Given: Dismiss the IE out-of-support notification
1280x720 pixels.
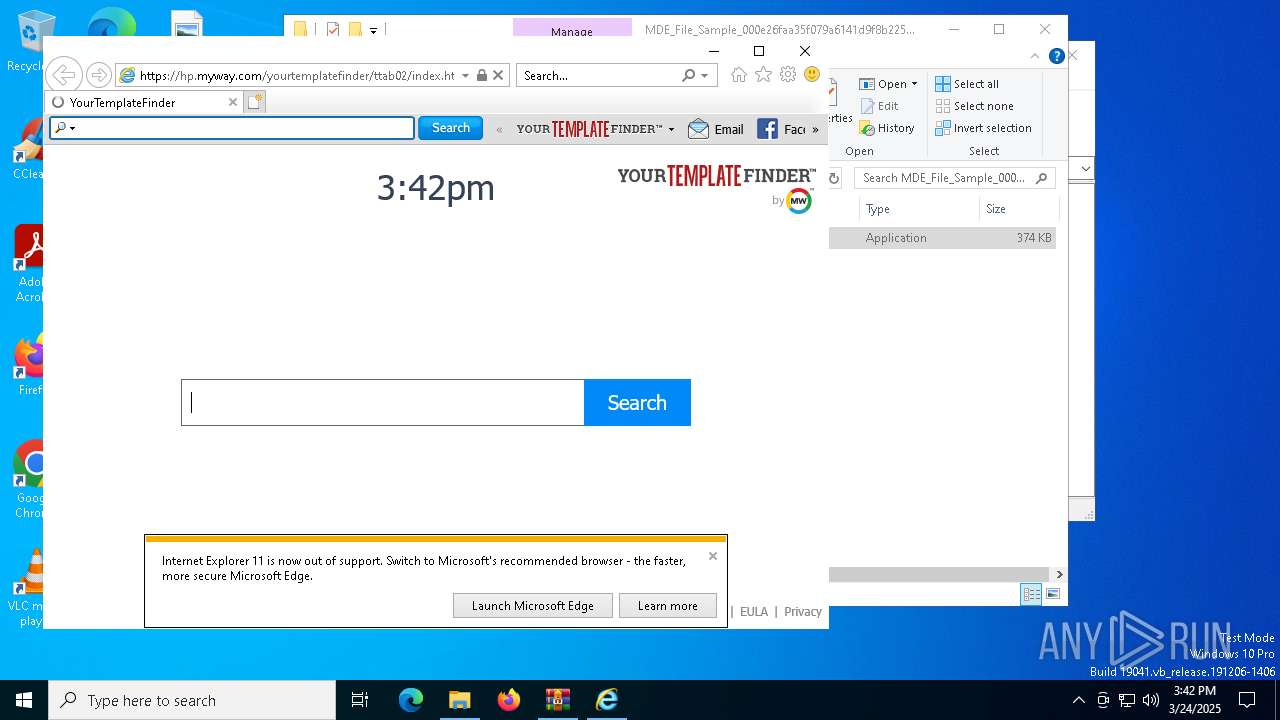Looking at the screenshot, I should [713, 556].
